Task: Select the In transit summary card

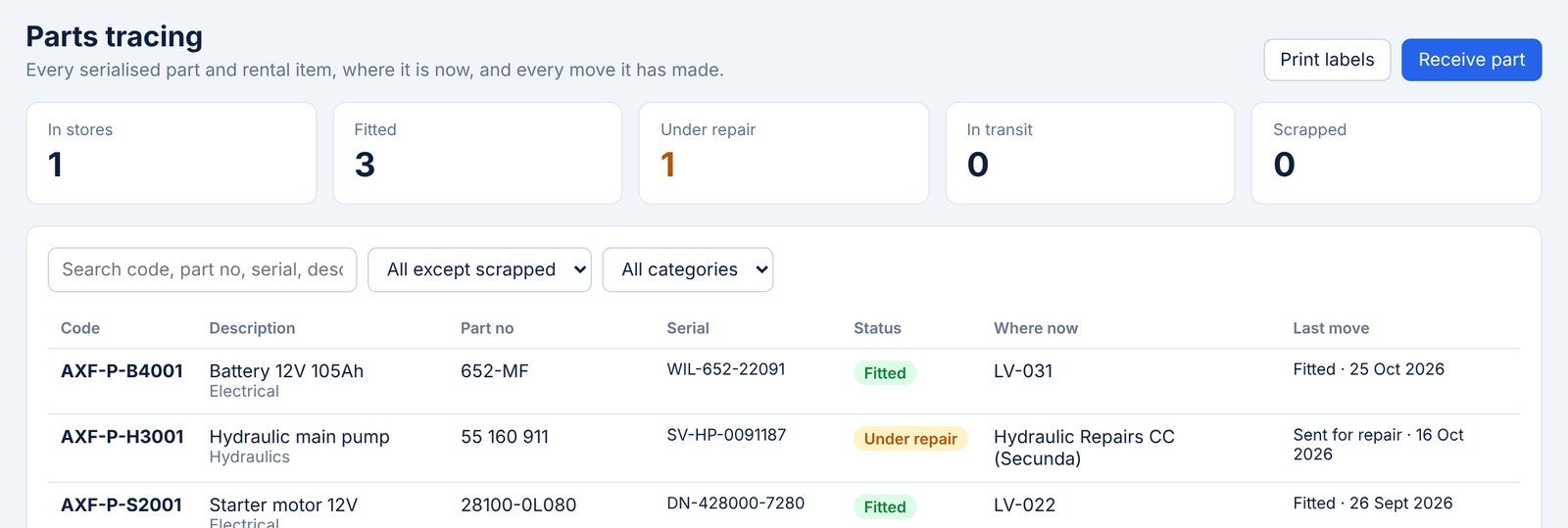Action: tap(1090, 153)
